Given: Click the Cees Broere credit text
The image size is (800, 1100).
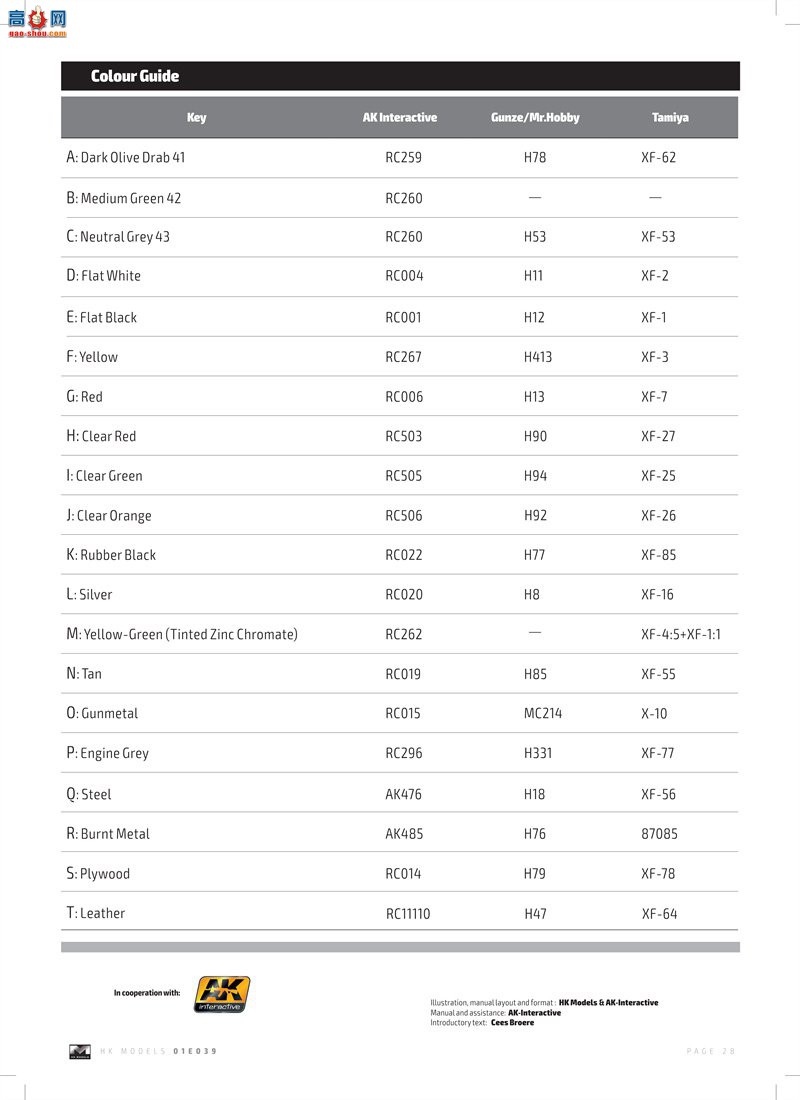Looking at the screenshot, I should click(x=512, y=1023).
